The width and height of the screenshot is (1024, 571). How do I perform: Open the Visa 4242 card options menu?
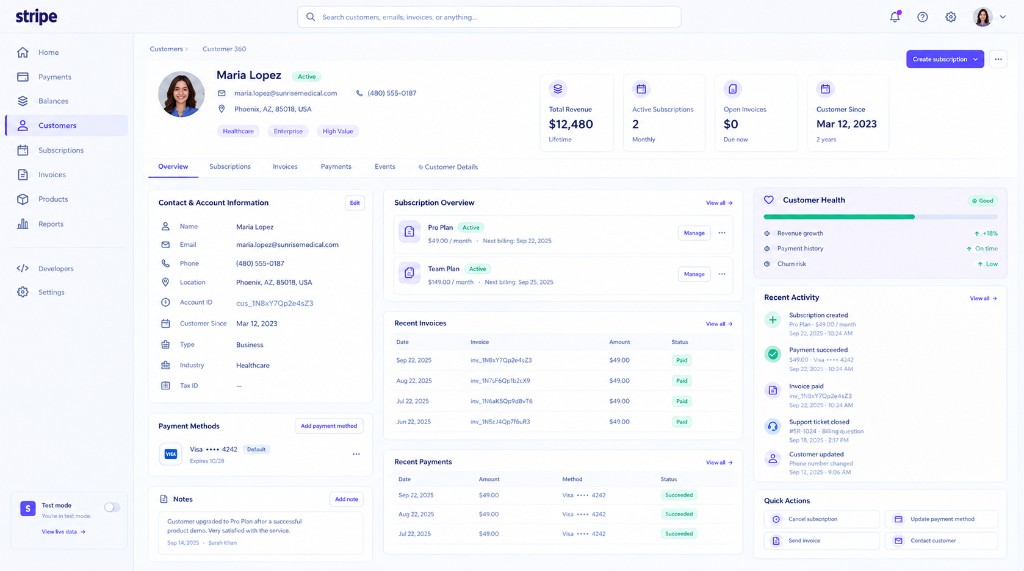pos(356,454)
